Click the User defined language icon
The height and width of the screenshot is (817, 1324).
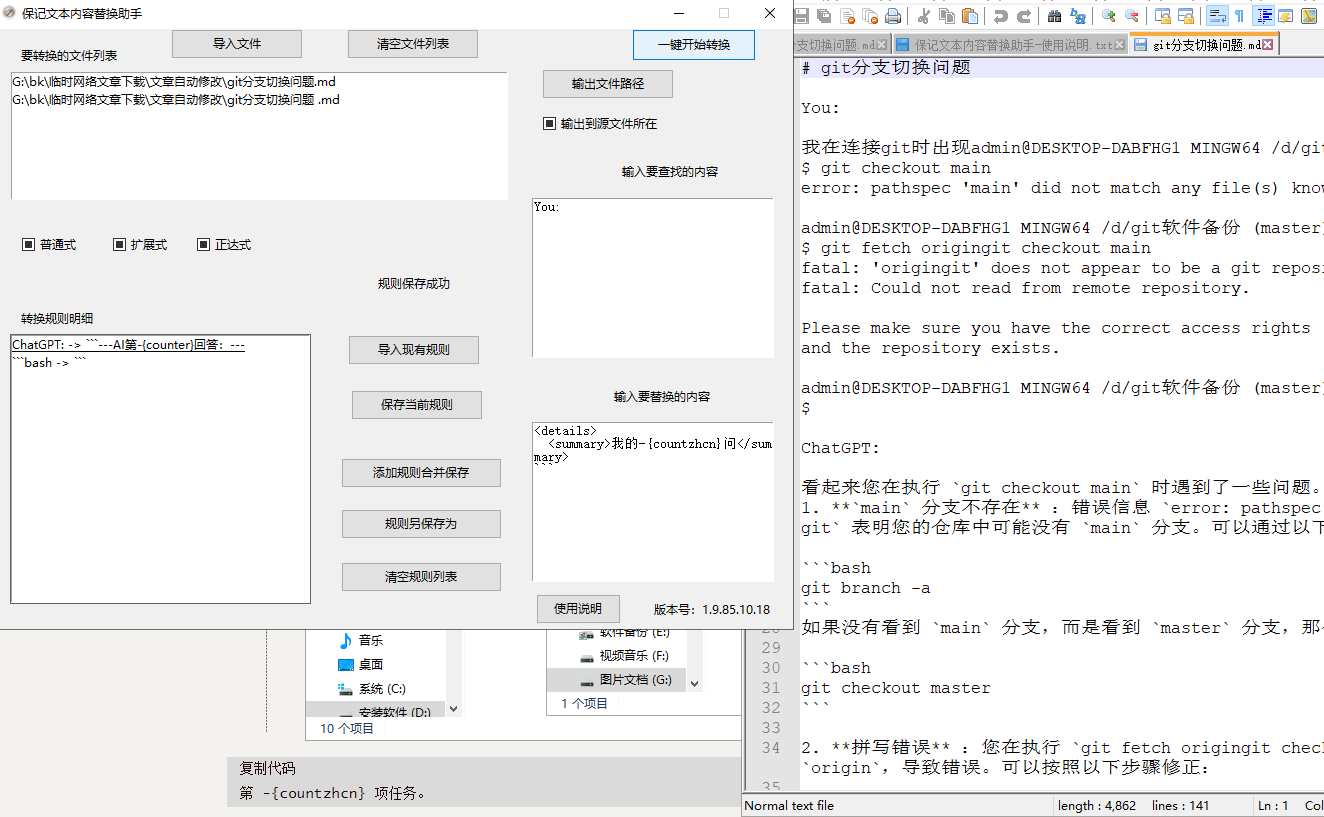1286,16
